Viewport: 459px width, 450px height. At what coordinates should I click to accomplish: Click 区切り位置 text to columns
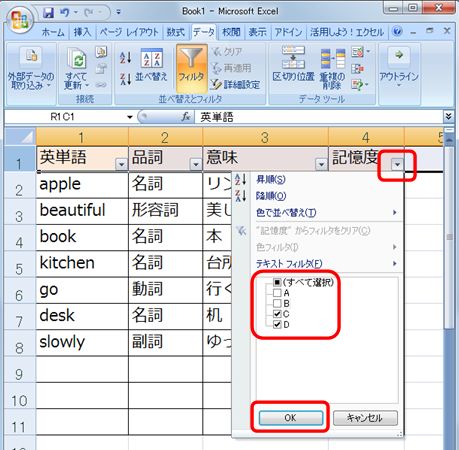tap(293, 64)
